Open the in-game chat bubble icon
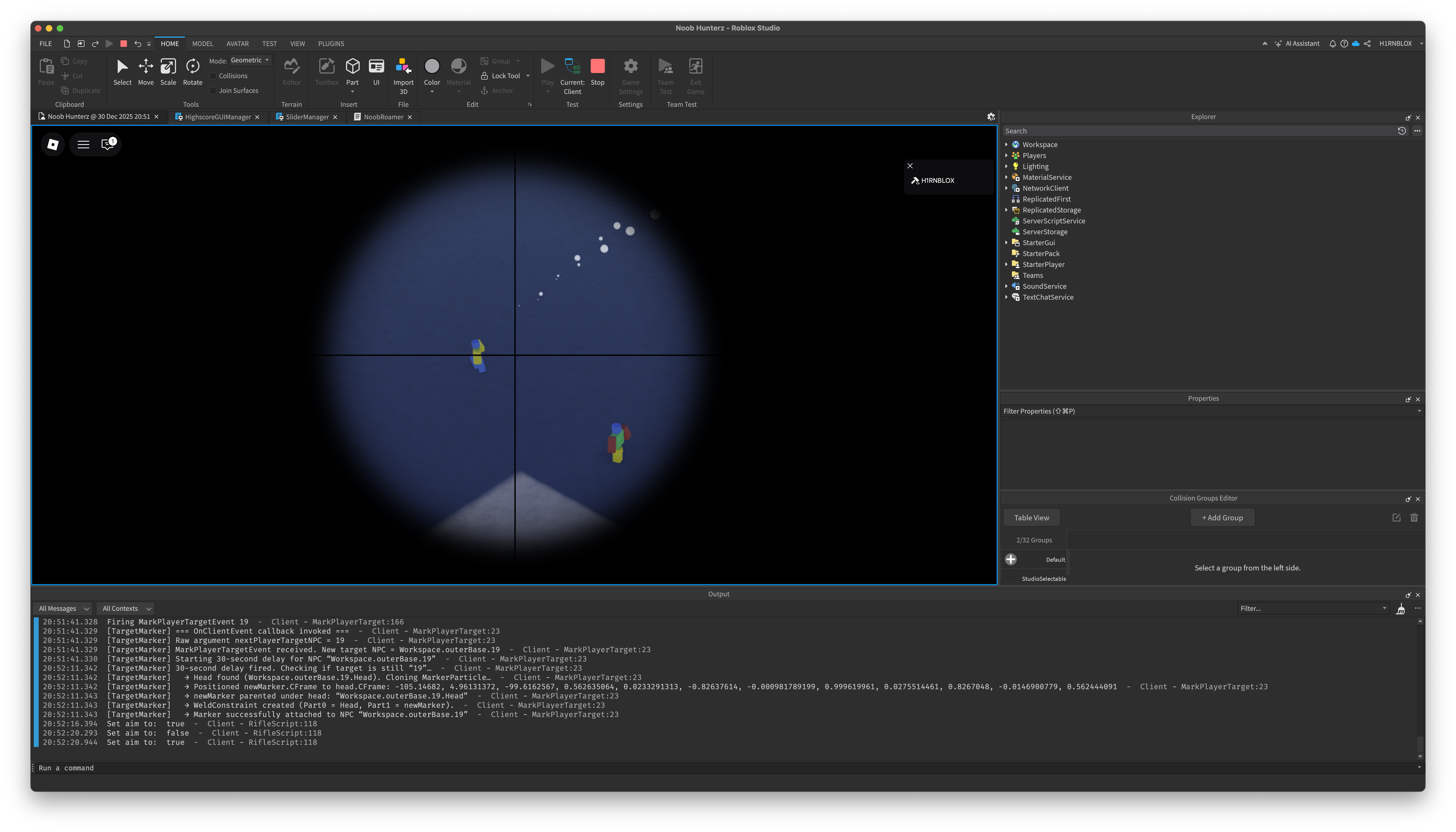Screen dimensions: 1456x832 (108, 145)
